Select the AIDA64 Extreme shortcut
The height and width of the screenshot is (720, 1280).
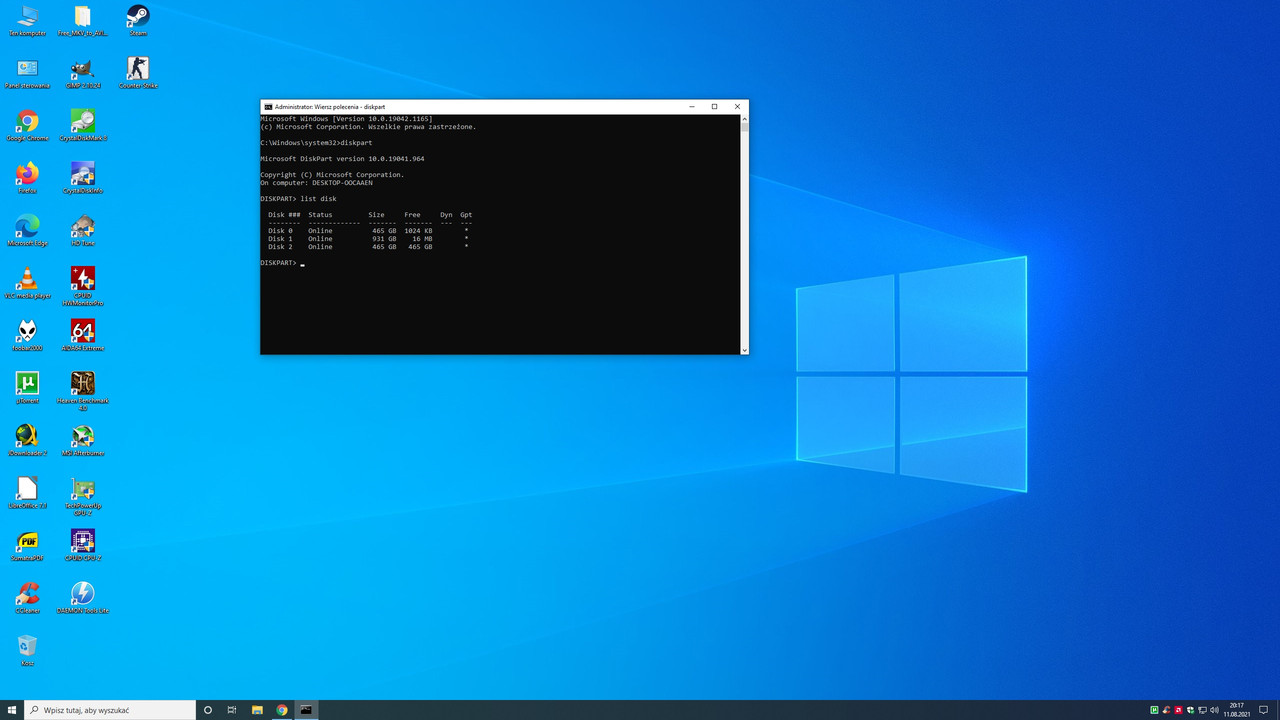(83, 335)
